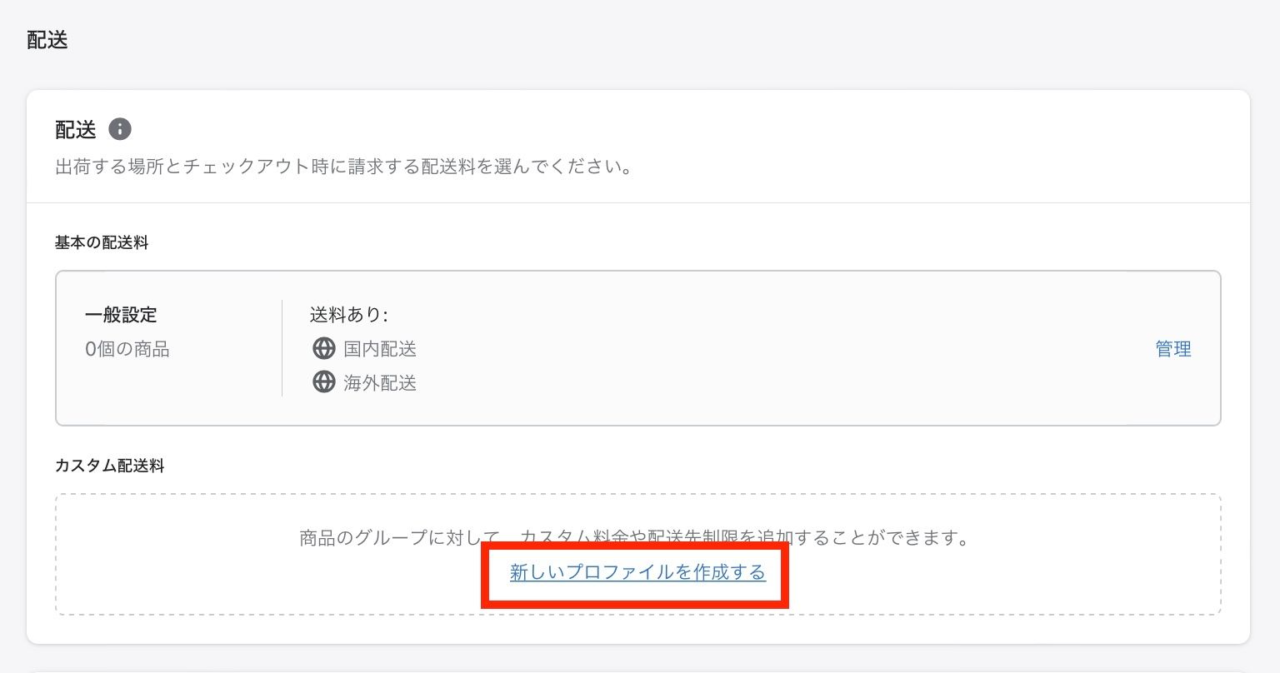Click the 海外配送 zone label
Screen dimensions: 1280x673
(x=380, y=382)
